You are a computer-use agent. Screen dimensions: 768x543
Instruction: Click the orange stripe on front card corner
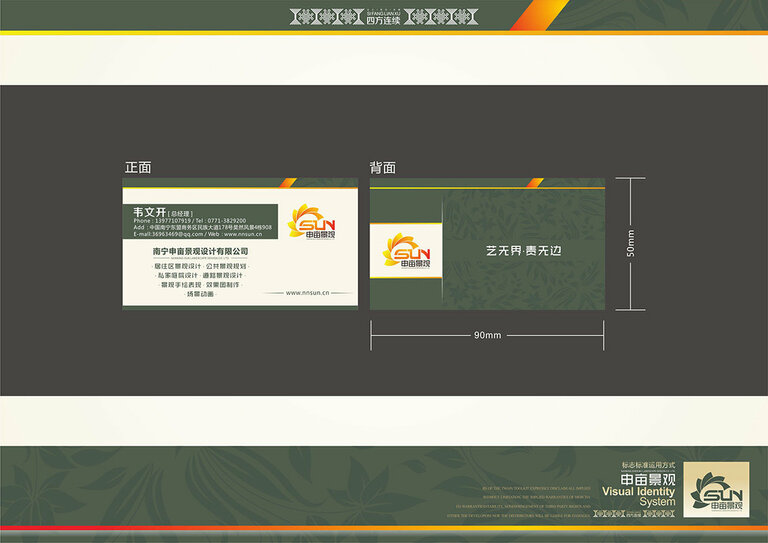click(288, 183)
